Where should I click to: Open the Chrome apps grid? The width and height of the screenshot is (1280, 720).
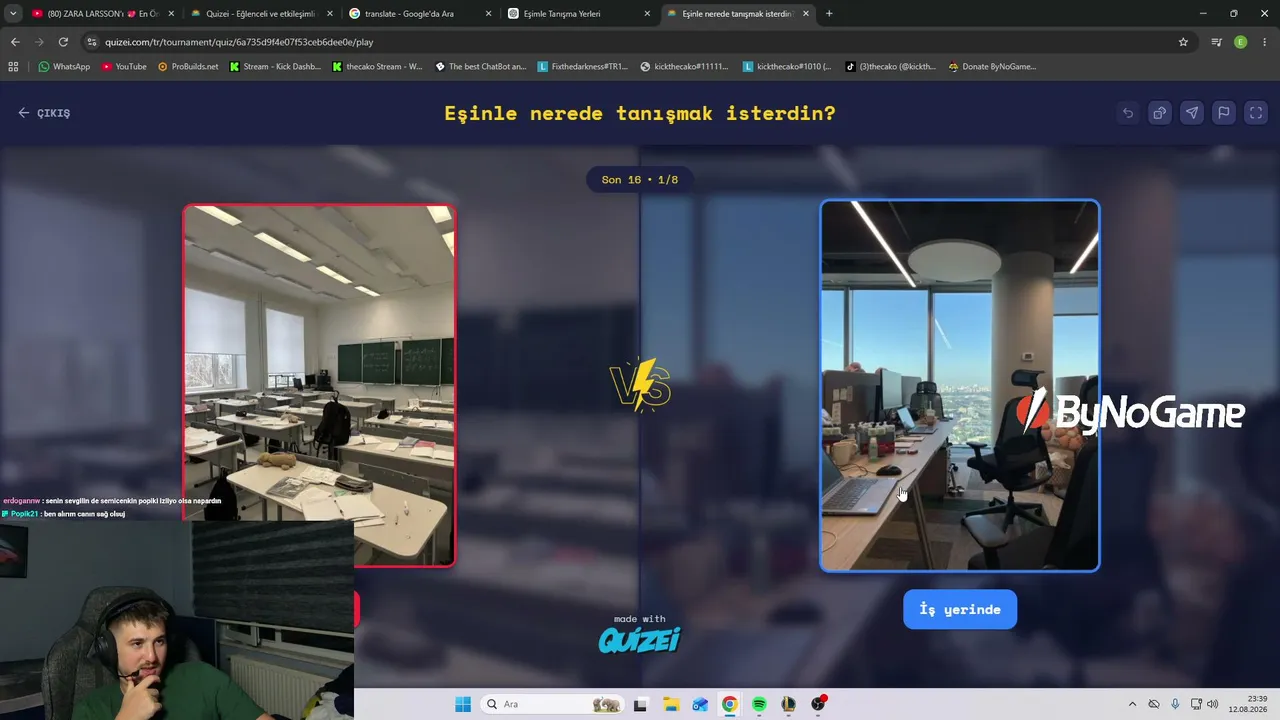pyautogui.click(x=13, y=67)
